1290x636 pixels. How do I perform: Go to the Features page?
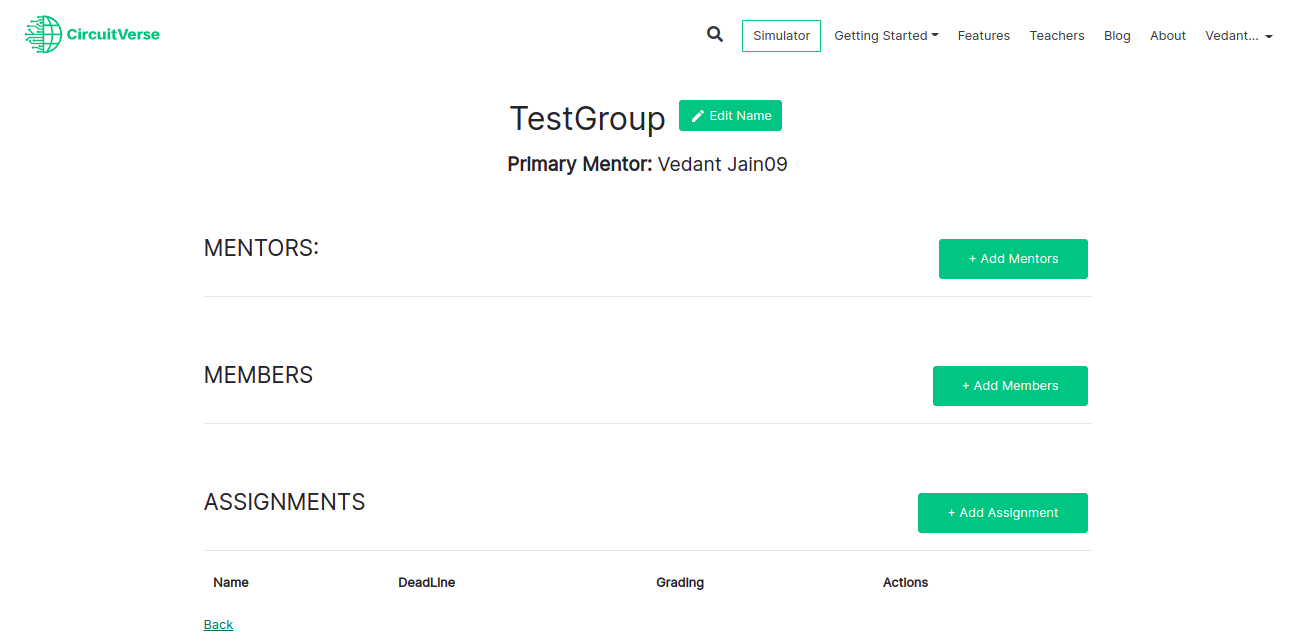pos(983,36)
